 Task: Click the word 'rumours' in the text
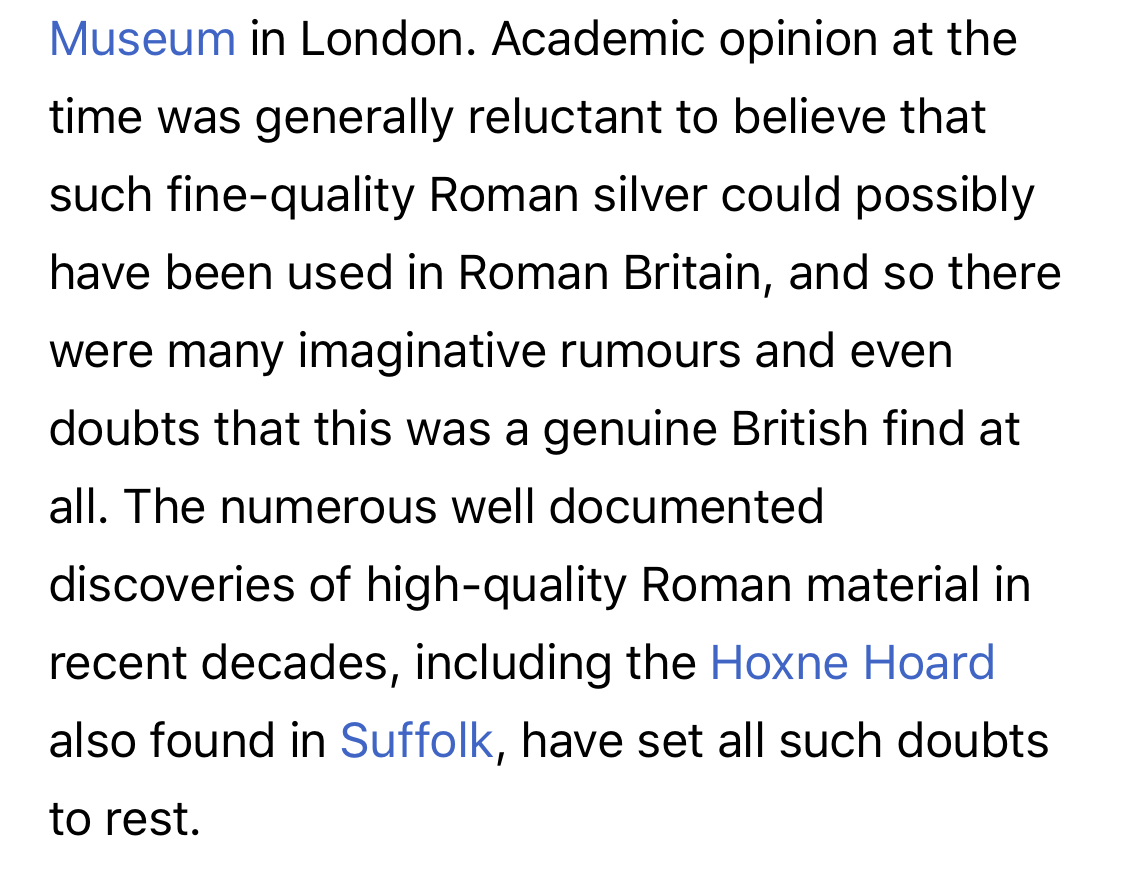[651, 352]
